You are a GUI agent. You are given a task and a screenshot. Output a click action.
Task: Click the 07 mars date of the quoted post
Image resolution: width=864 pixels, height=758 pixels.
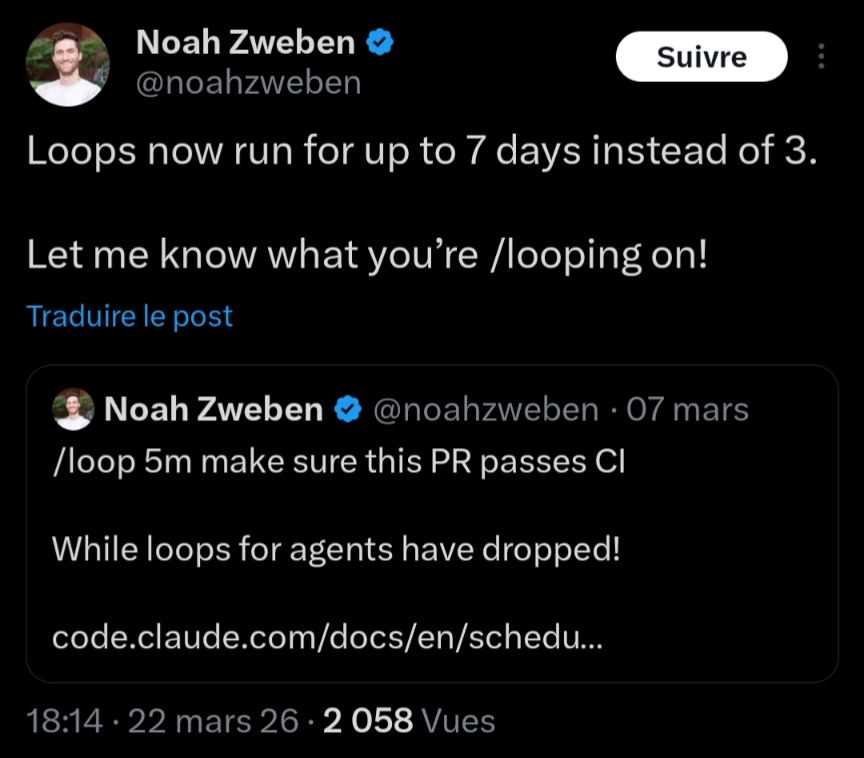click(x=687, y=409)
